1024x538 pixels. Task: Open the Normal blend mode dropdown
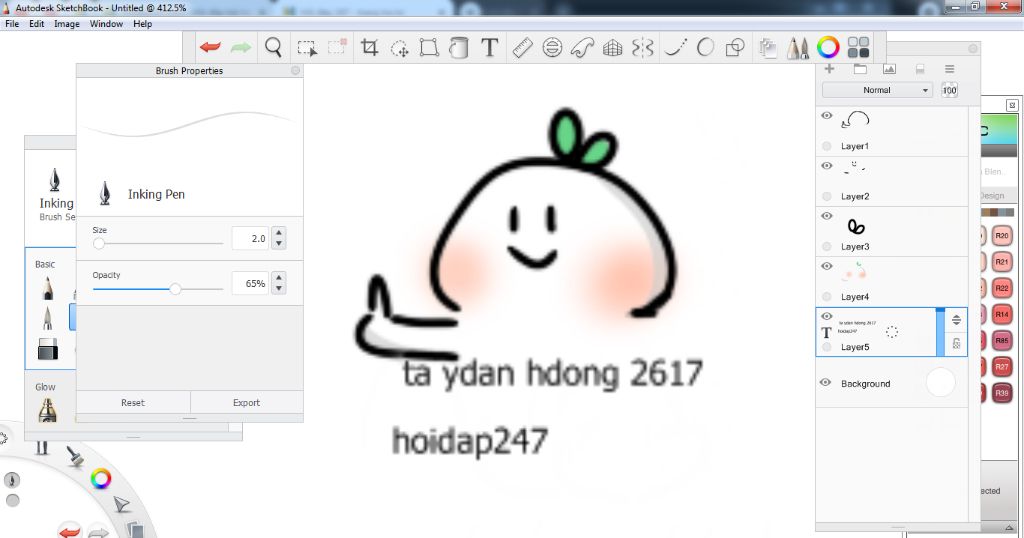click(x=877, y=90)
